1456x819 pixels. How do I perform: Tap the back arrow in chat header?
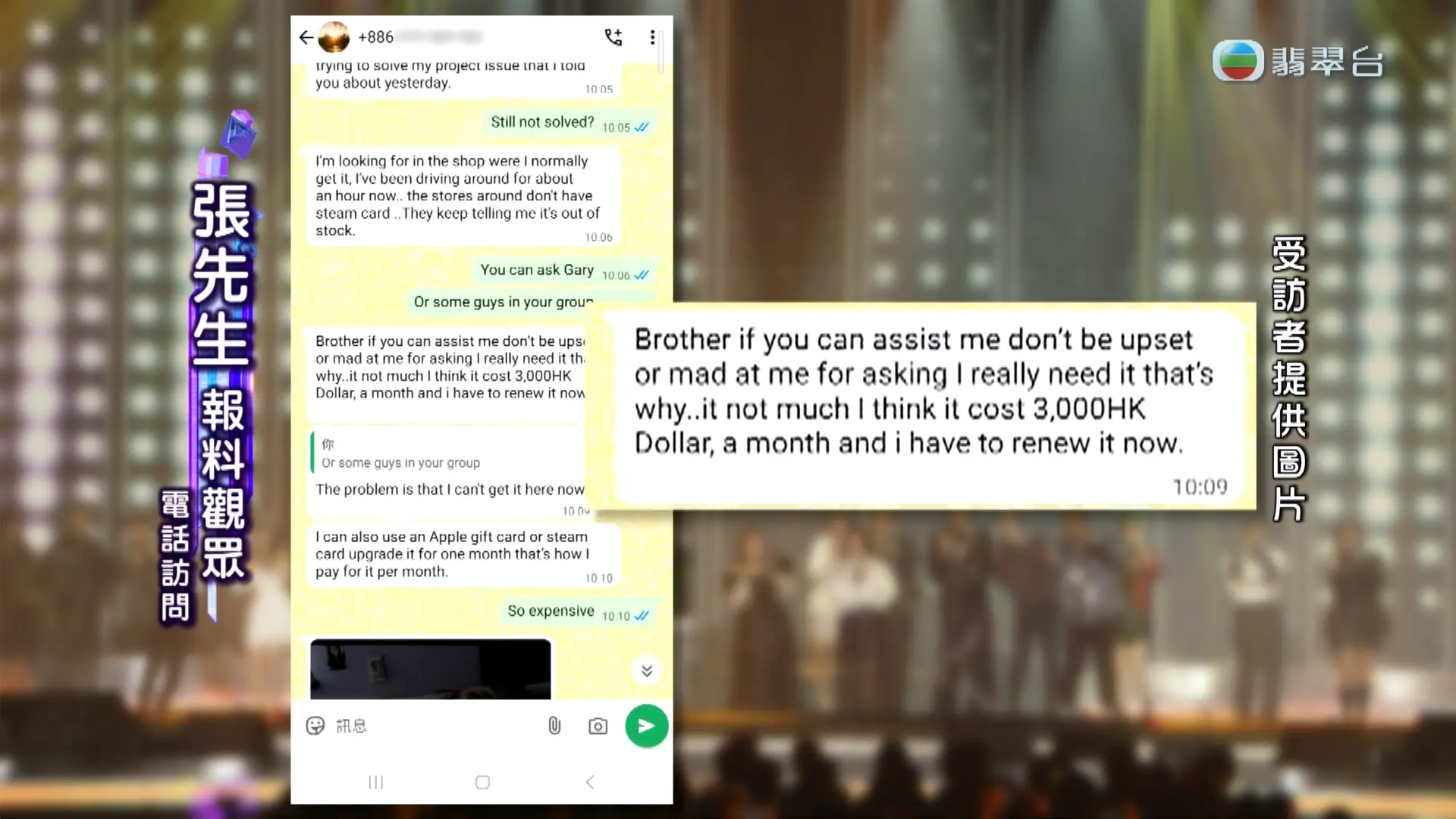click(306, 37)
